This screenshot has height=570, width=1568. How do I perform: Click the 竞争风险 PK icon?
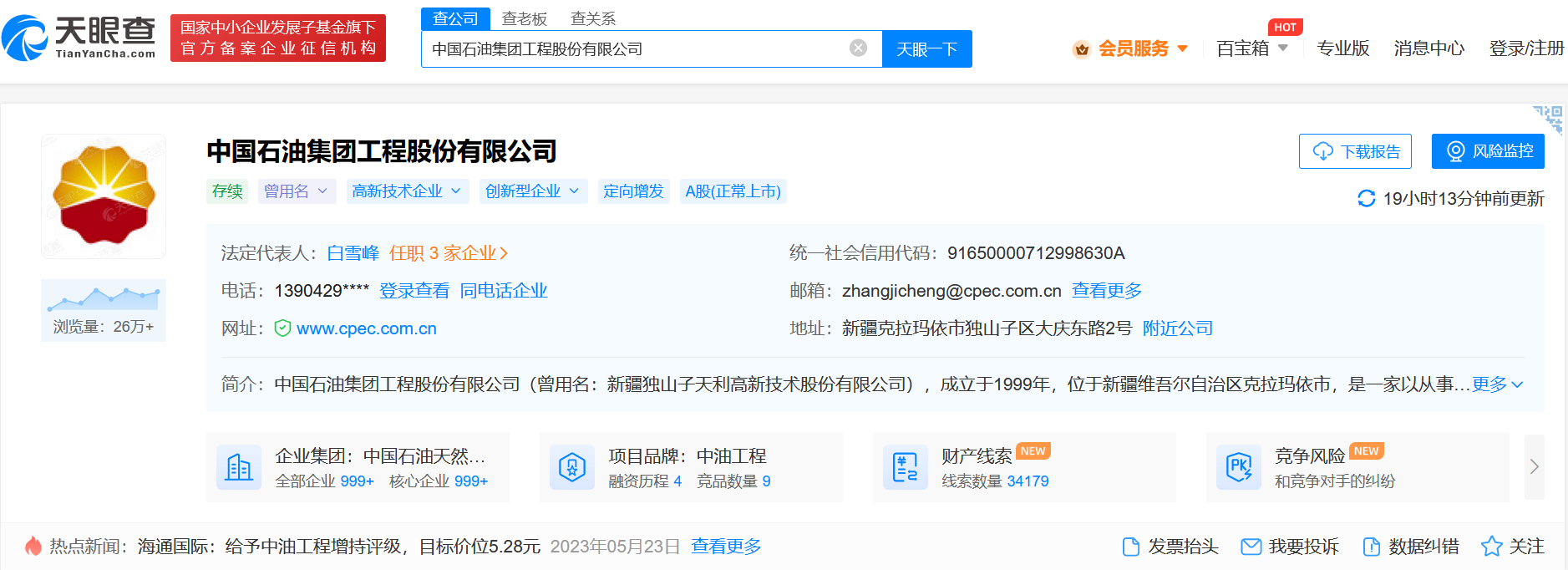1239,467
